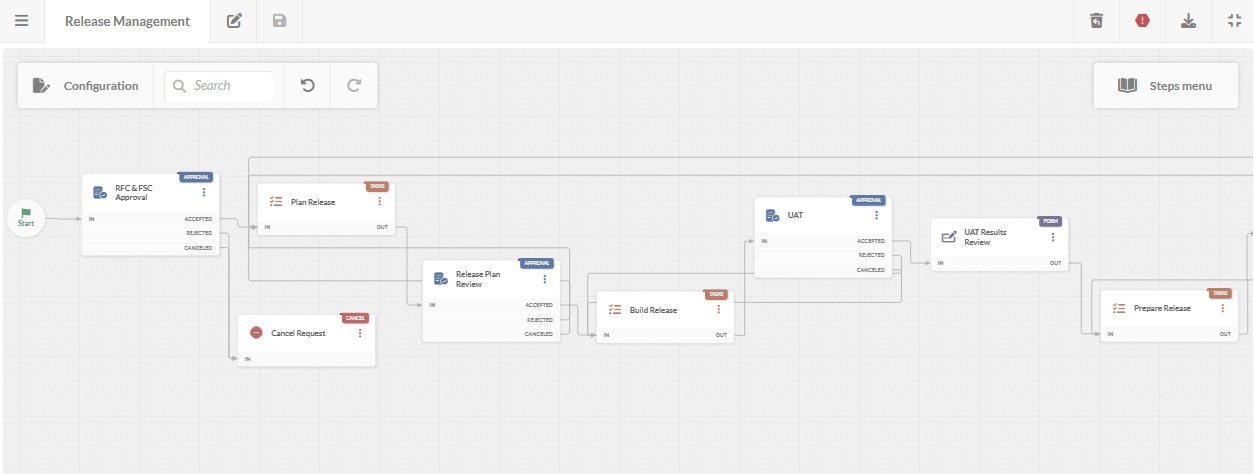Click the UAT Results Review form icon
The height and width of the screenshot is (474, 1254).
949,237
